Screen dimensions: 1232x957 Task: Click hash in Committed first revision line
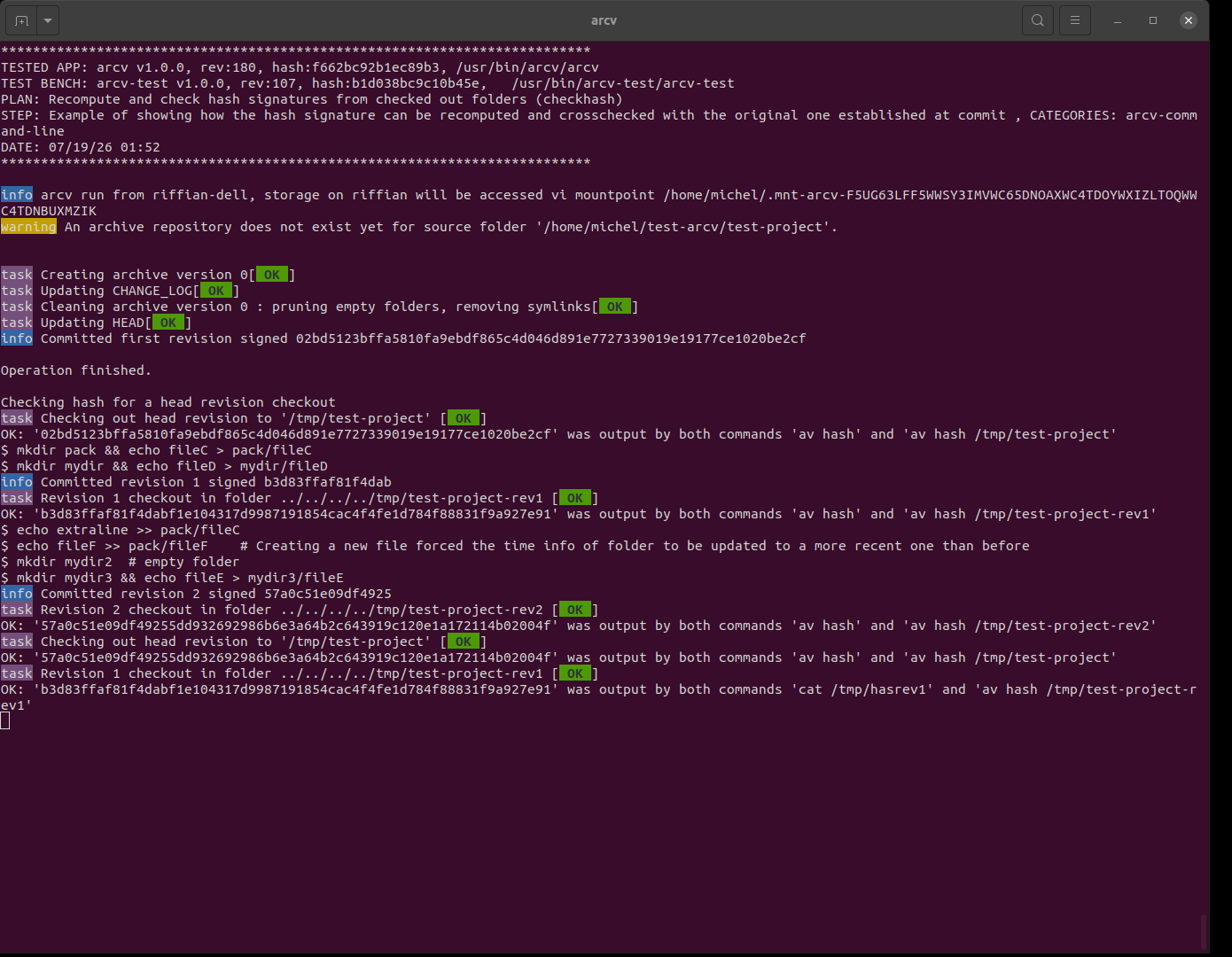pos(551,338)
